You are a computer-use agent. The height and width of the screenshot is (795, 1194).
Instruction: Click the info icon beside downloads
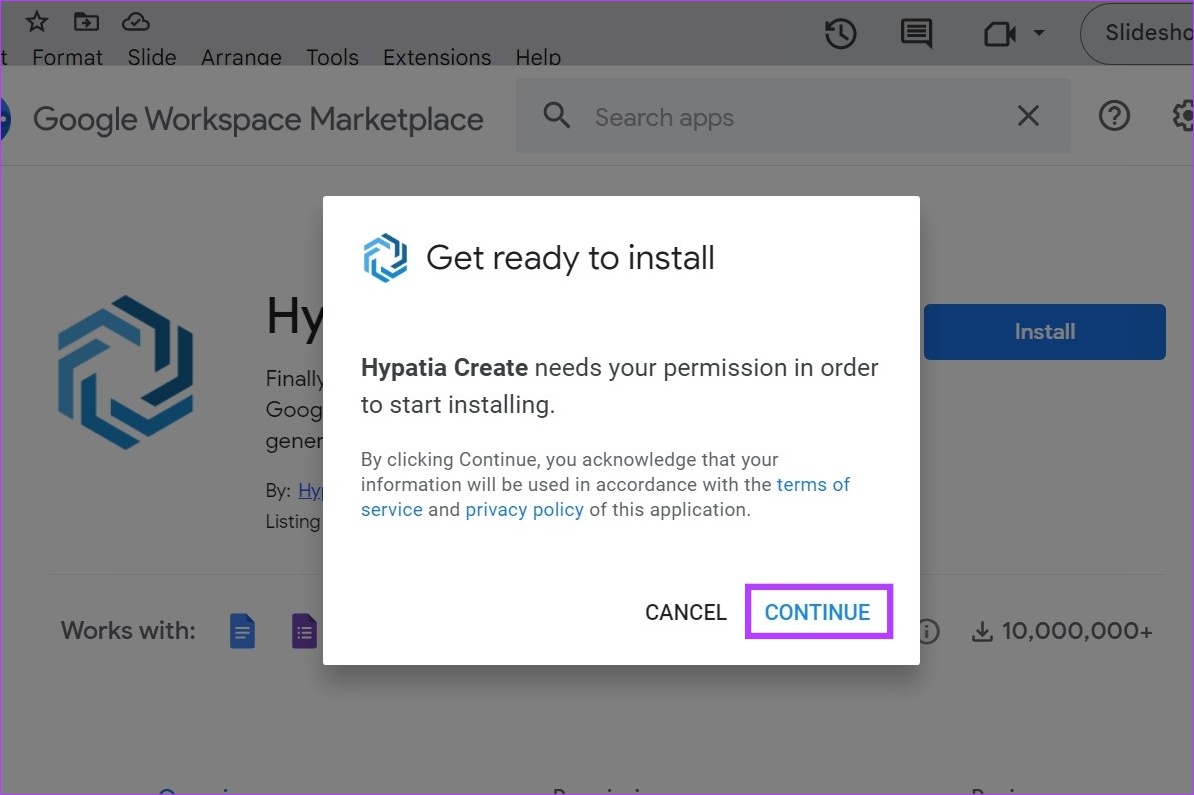pyautogui.click(x=928, y=631)
